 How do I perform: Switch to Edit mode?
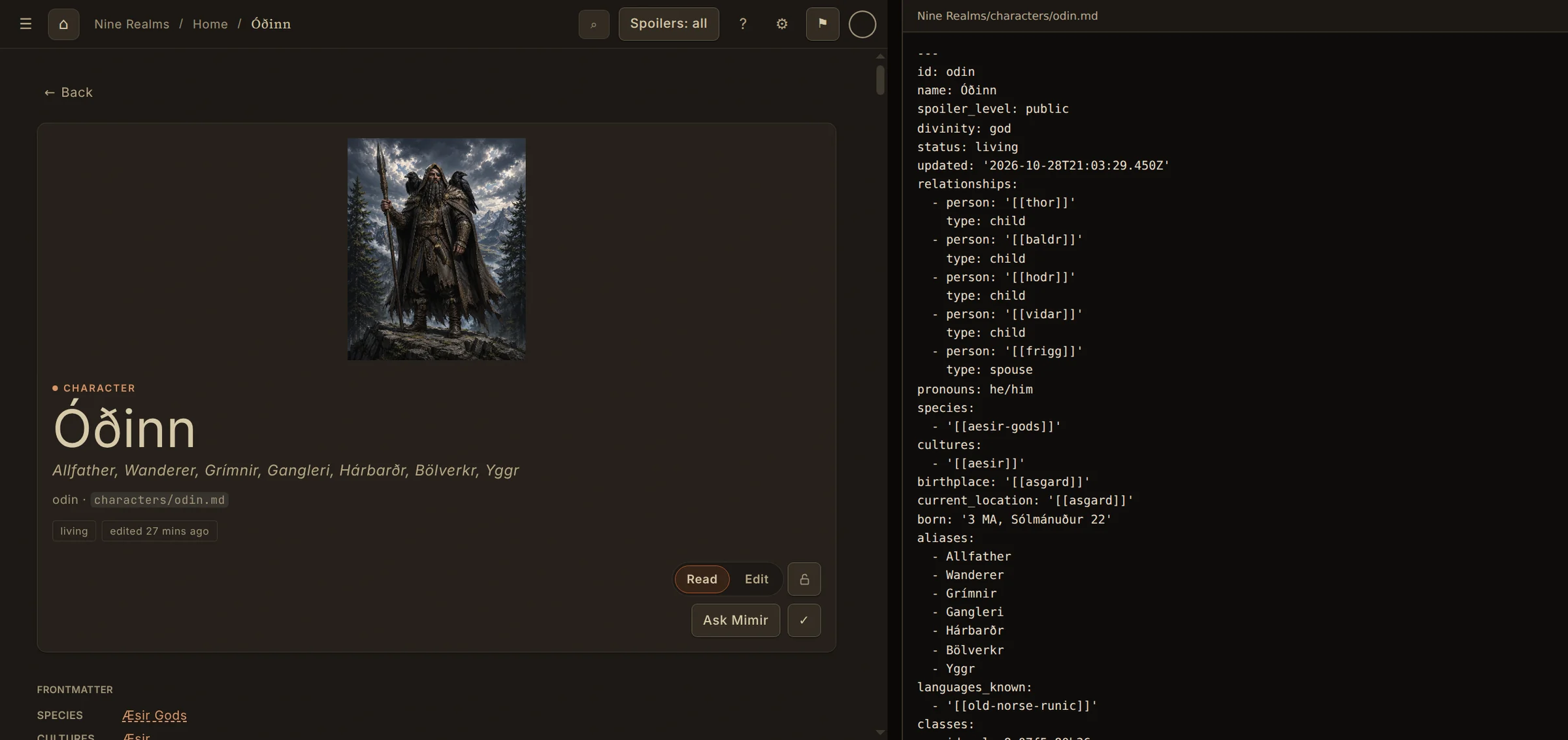tap(756, 579)
